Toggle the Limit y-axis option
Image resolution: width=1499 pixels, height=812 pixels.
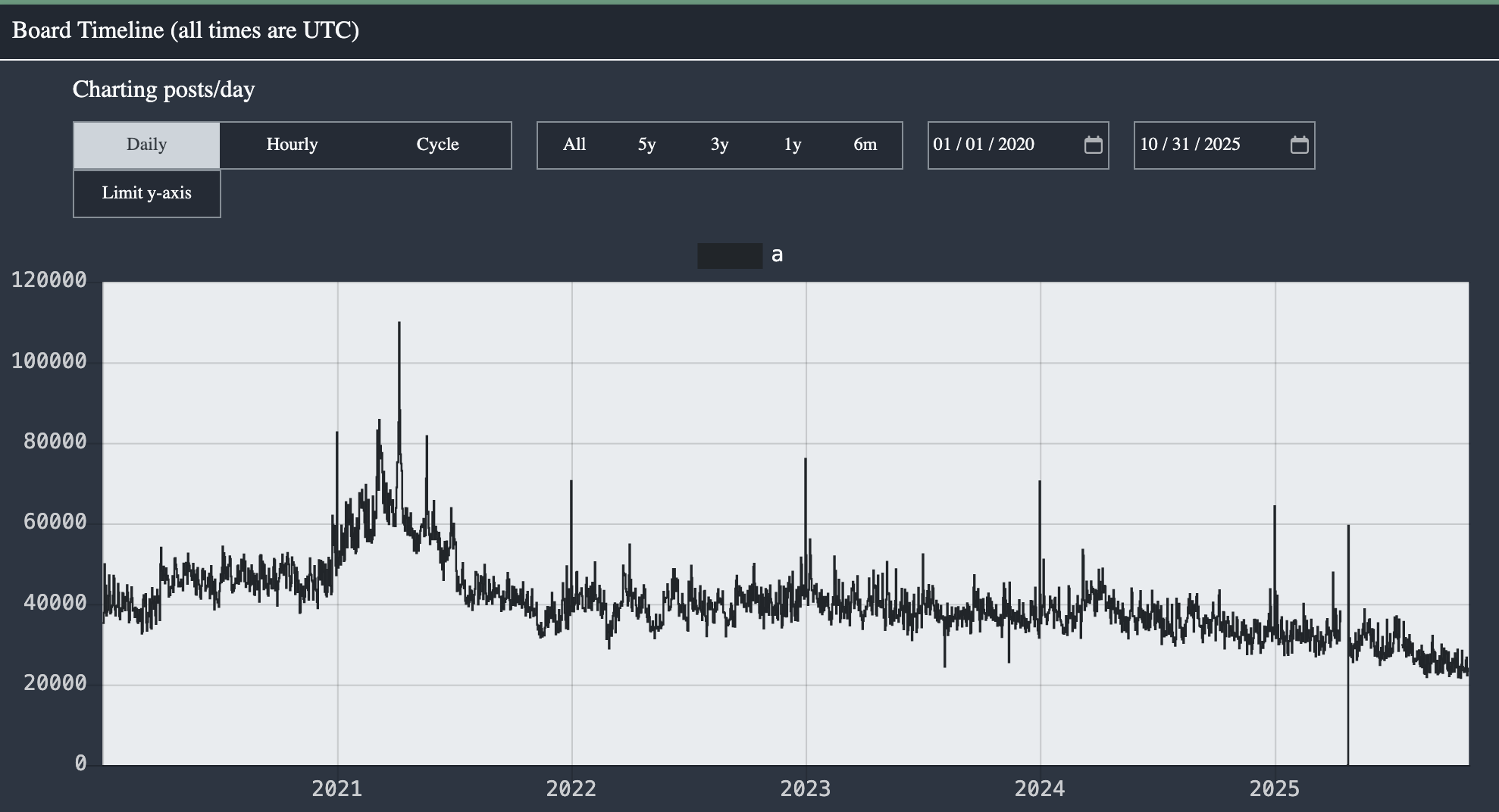(x=147, y=193)
